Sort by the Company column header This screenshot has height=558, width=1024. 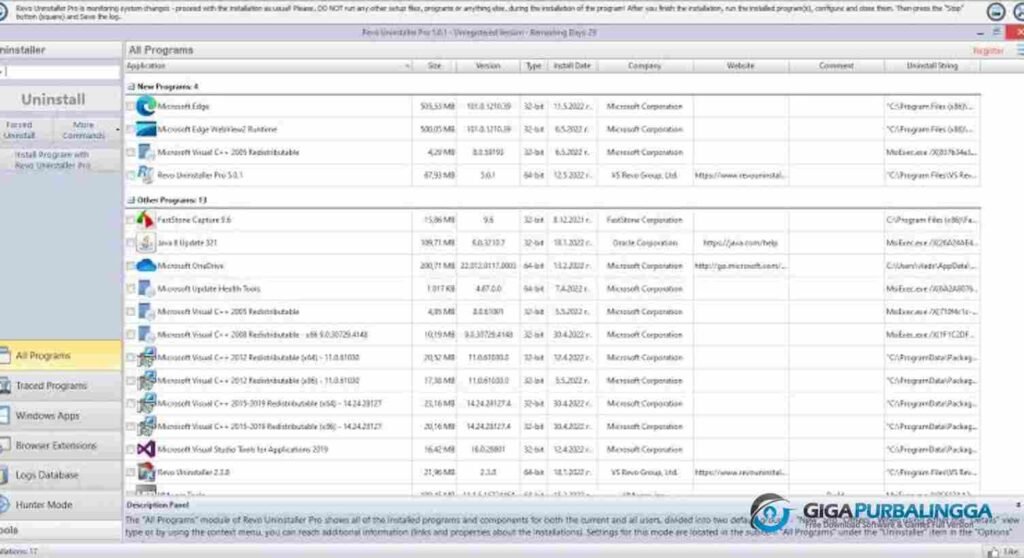[x=645, y=66]
